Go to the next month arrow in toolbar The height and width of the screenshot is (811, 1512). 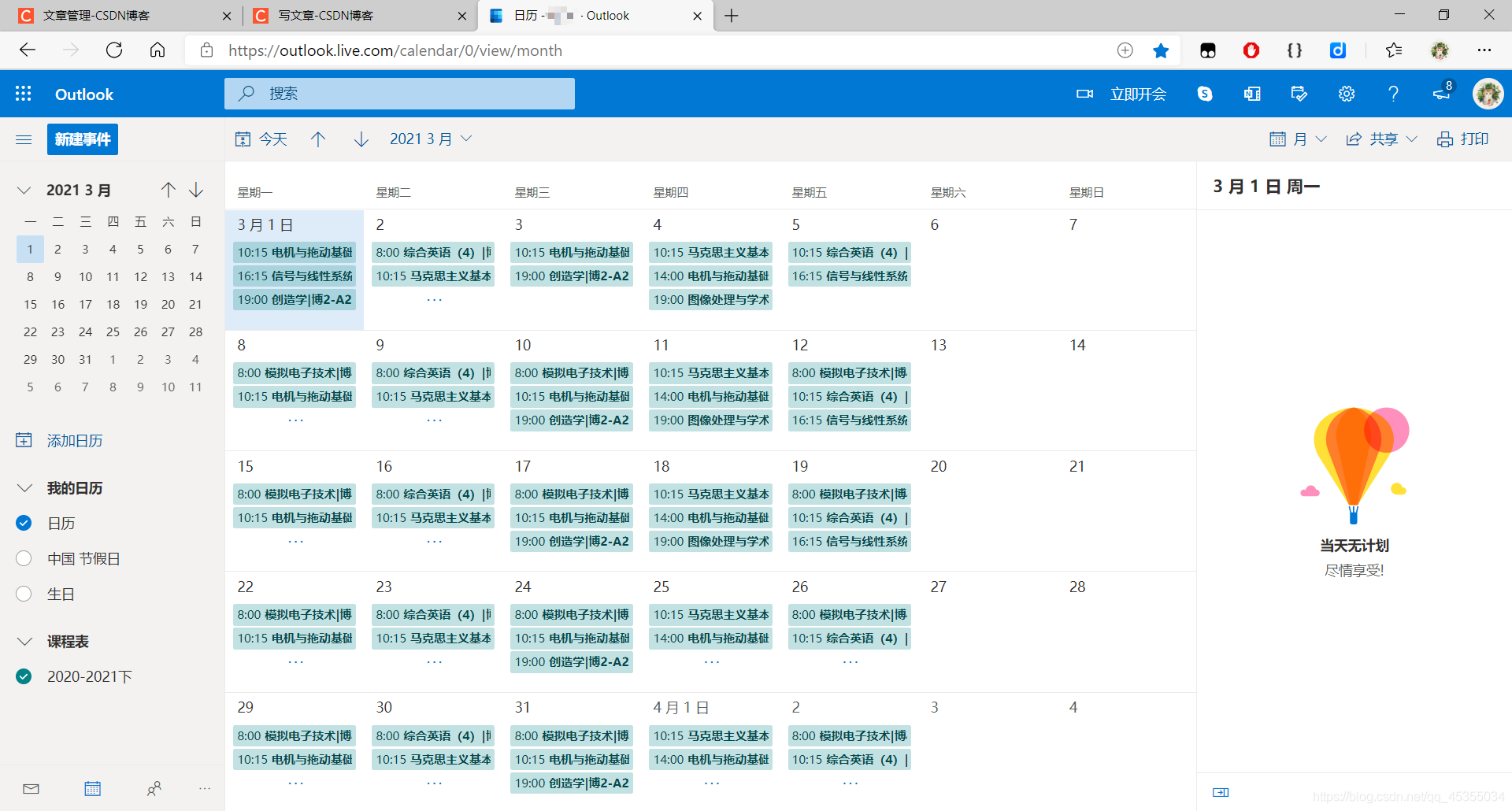pos(361,139)
